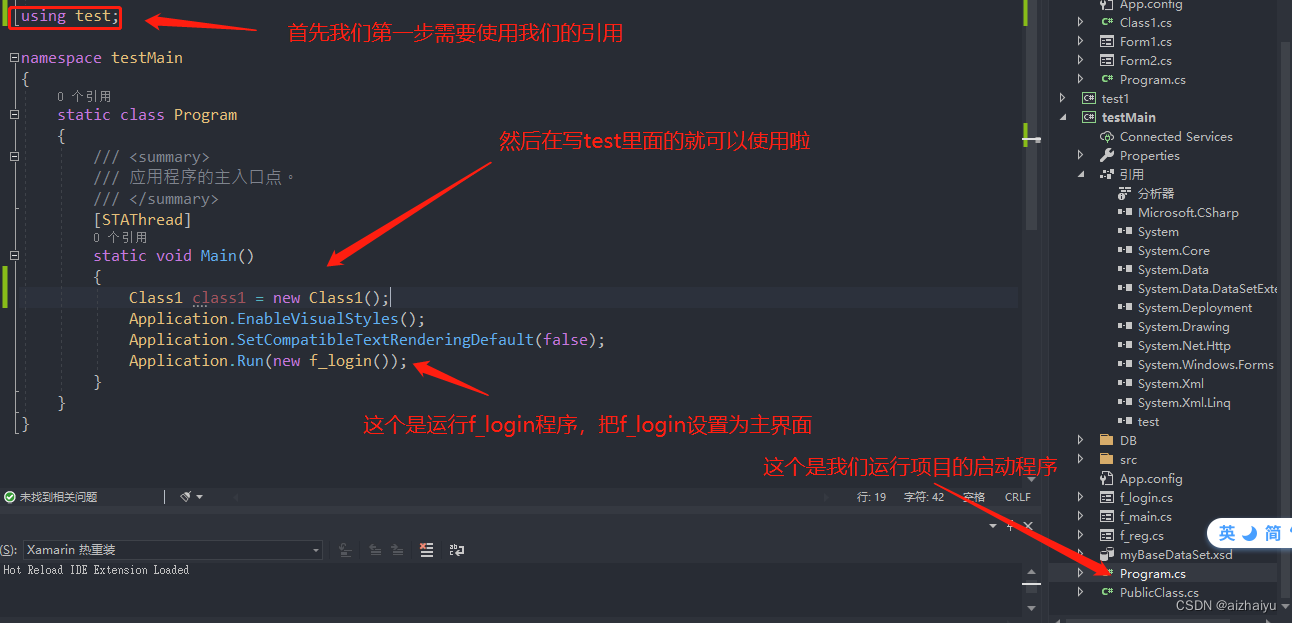Open output panel window position dropdown
Image resolution: width=1292 pixels, height=623 pixels.
993,526
